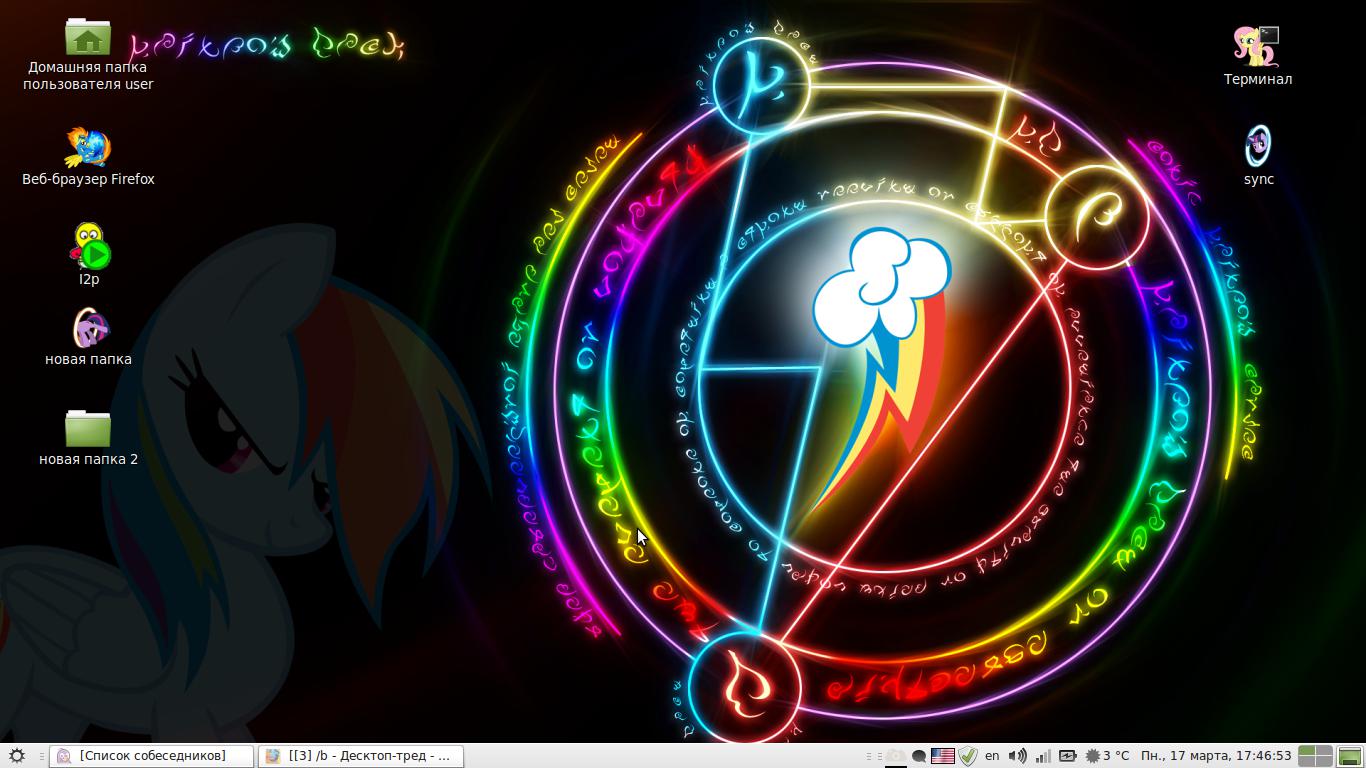Select the 'новая папка' desktop folder

89,328
